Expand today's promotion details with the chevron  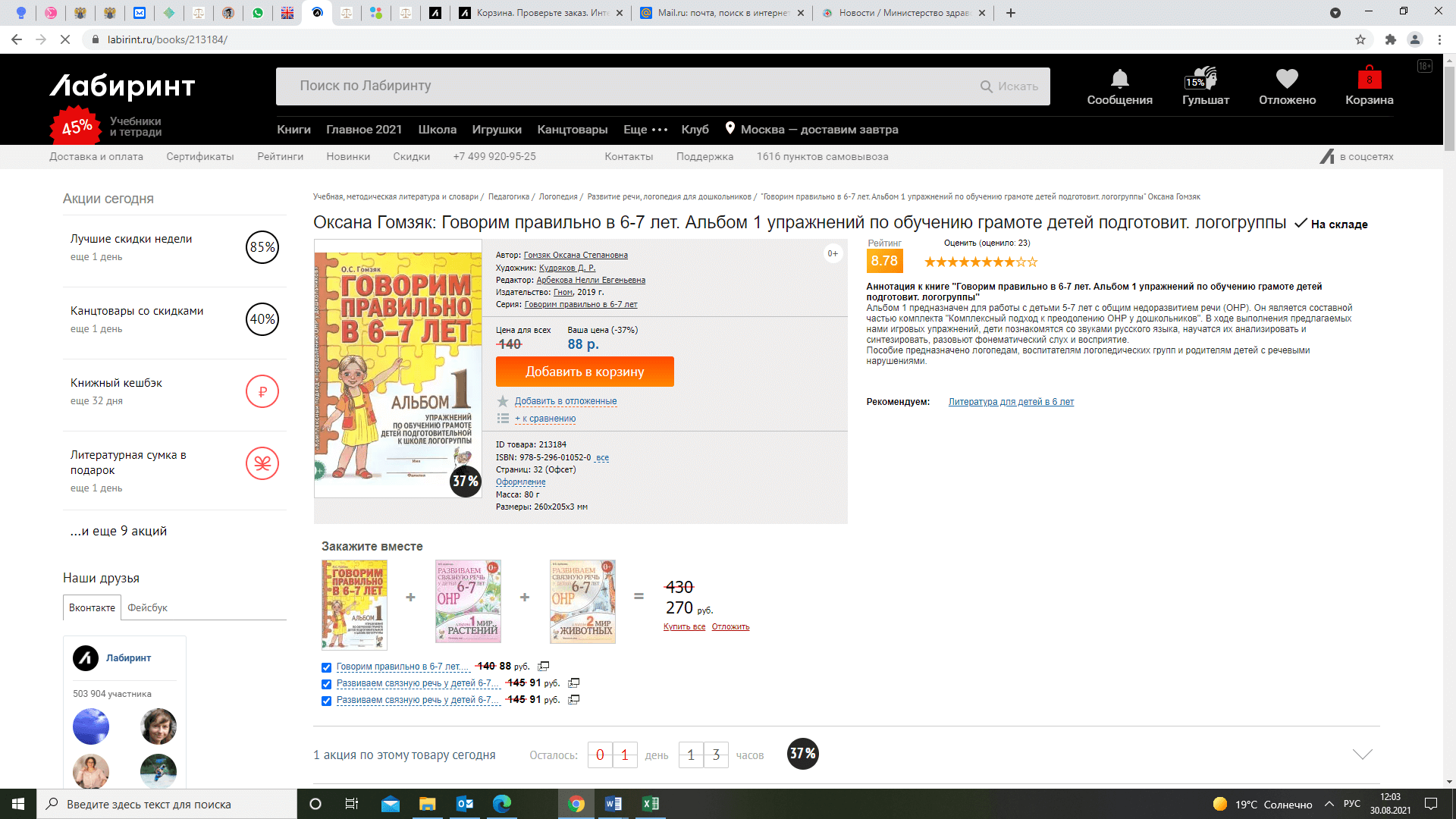click(1362, 754)
